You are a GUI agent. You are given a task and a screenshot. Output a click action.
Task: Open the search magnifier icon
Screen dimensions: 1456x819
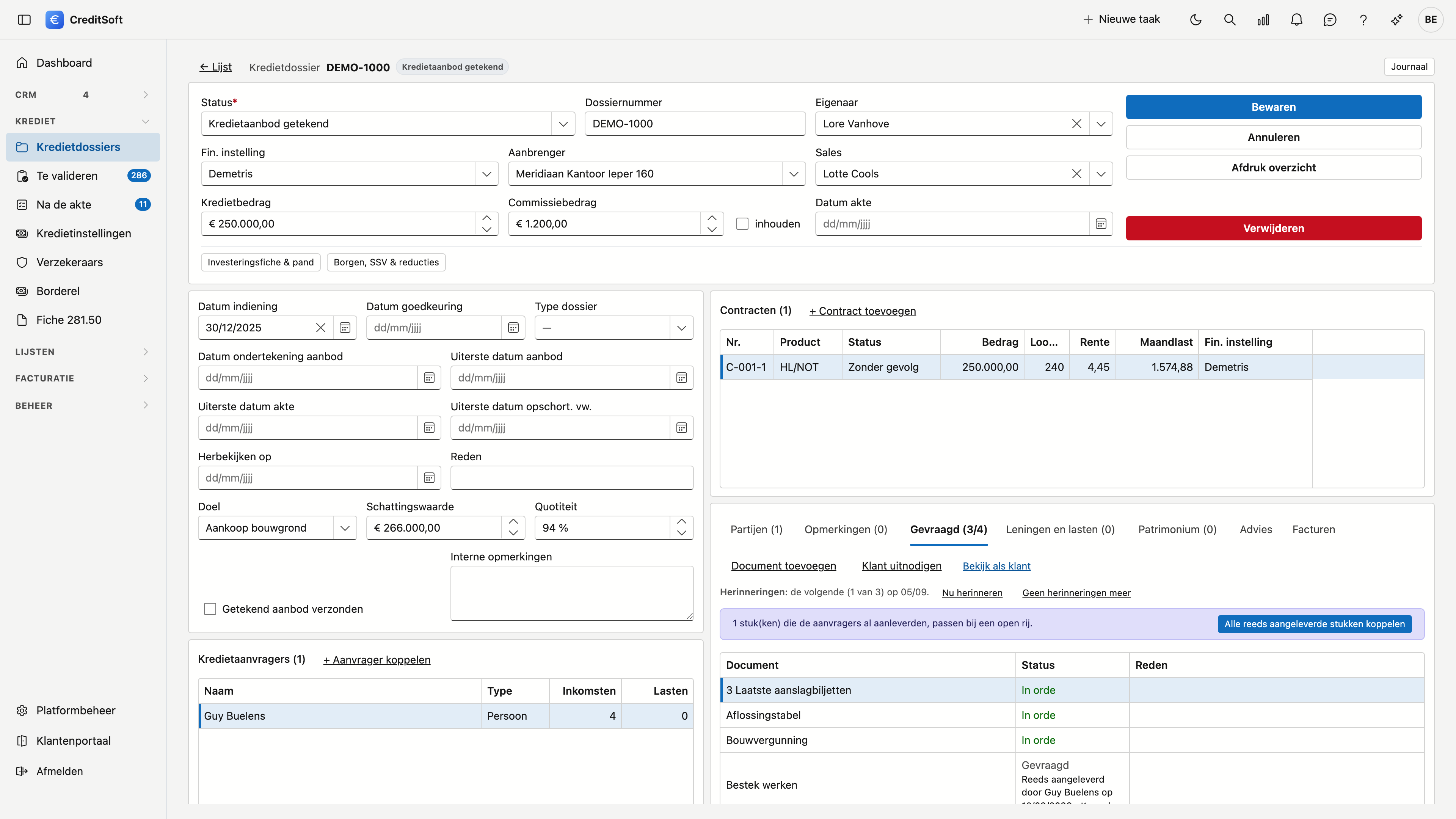pyautogui.click(x=1229, y=20)
